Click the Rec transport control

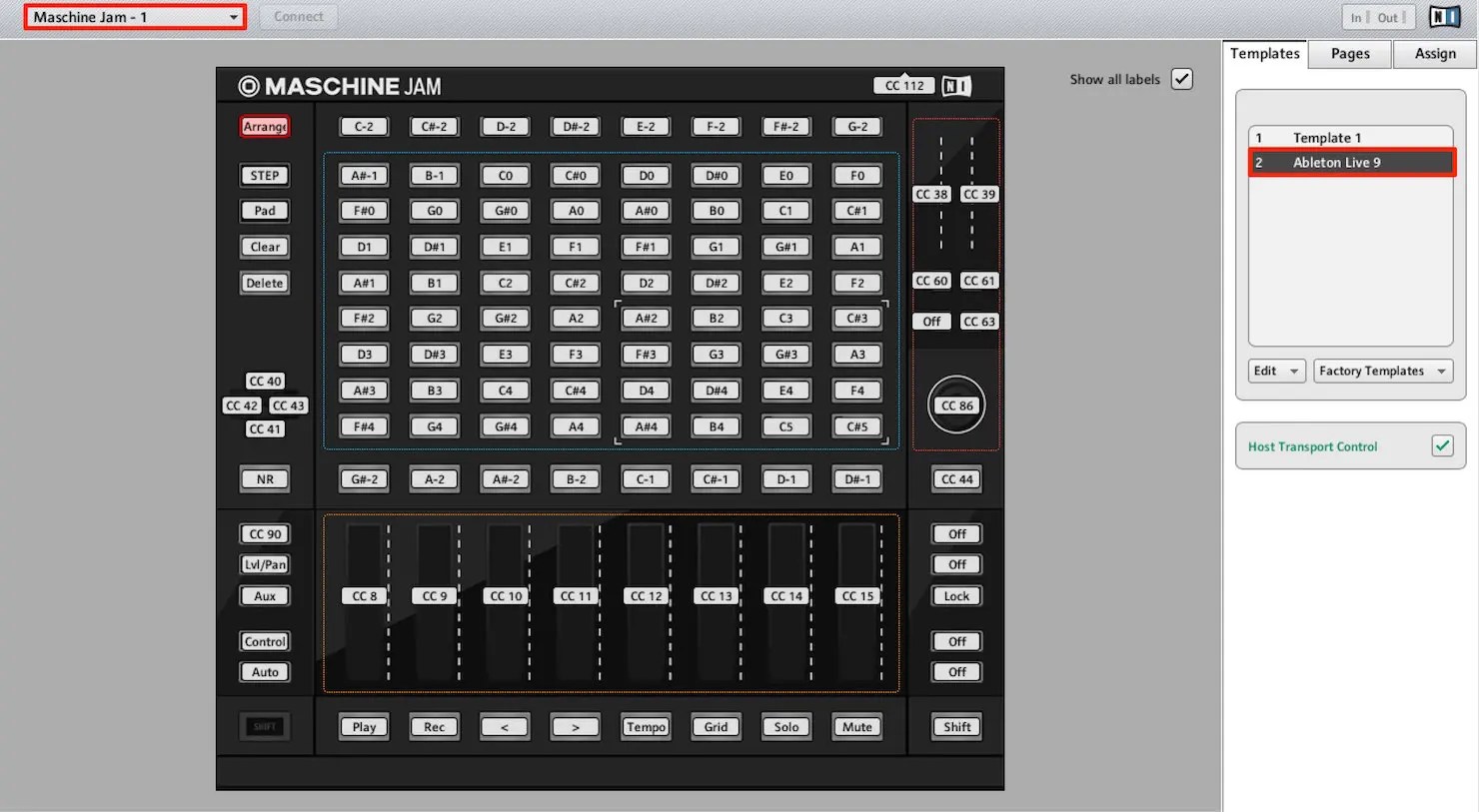coord(434,726)
